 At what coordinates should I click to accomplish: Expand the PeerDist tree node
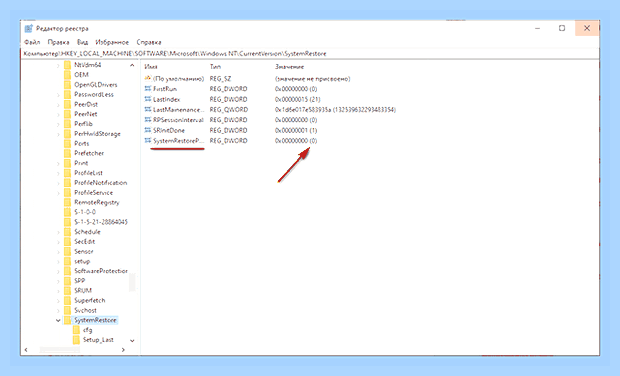[58, 104]
